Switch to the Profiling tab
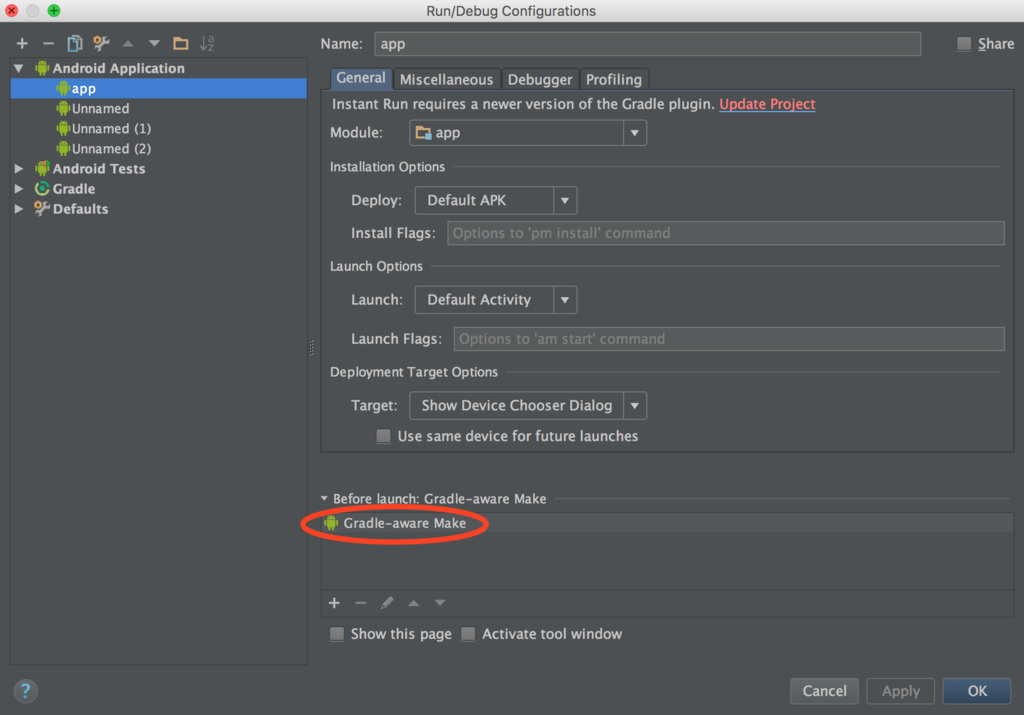Screen dimensions: 1024x715 point(613,80)
